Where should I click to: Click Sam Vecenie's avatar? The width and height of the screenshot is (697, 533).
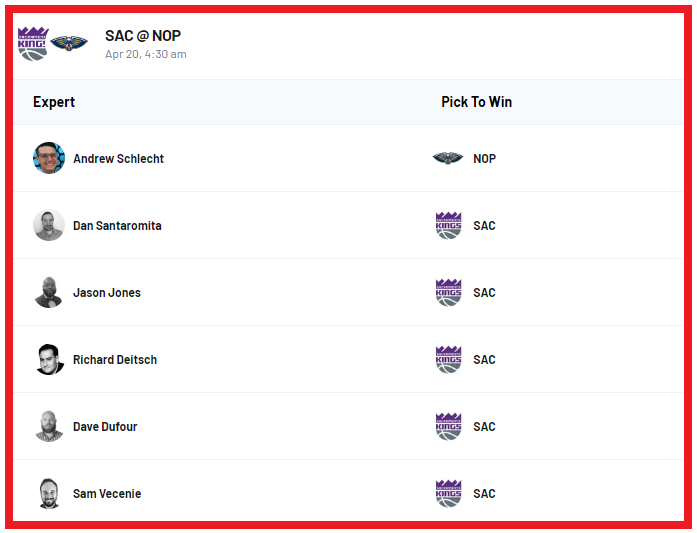49,493
